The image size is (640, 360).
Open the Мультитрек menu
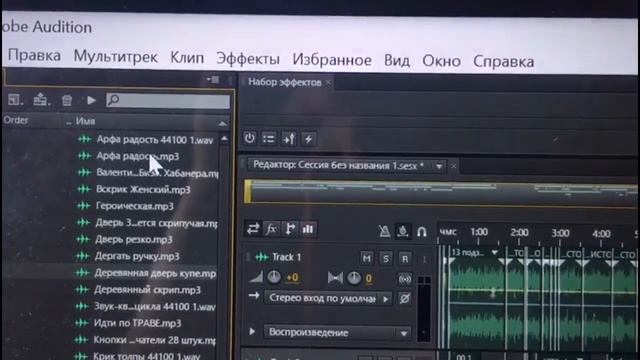(x=116, y=57)
